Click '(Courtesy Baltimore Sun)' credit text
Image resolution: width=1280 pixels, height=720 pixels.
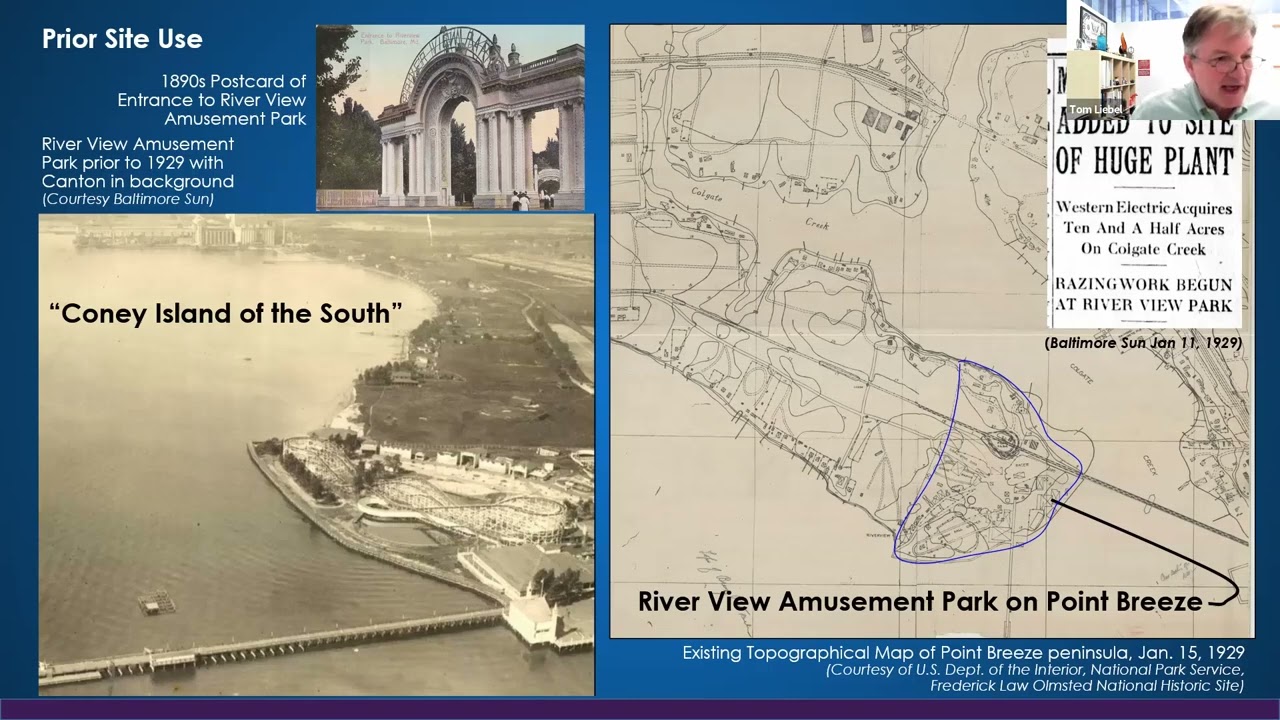click(128, 199)
